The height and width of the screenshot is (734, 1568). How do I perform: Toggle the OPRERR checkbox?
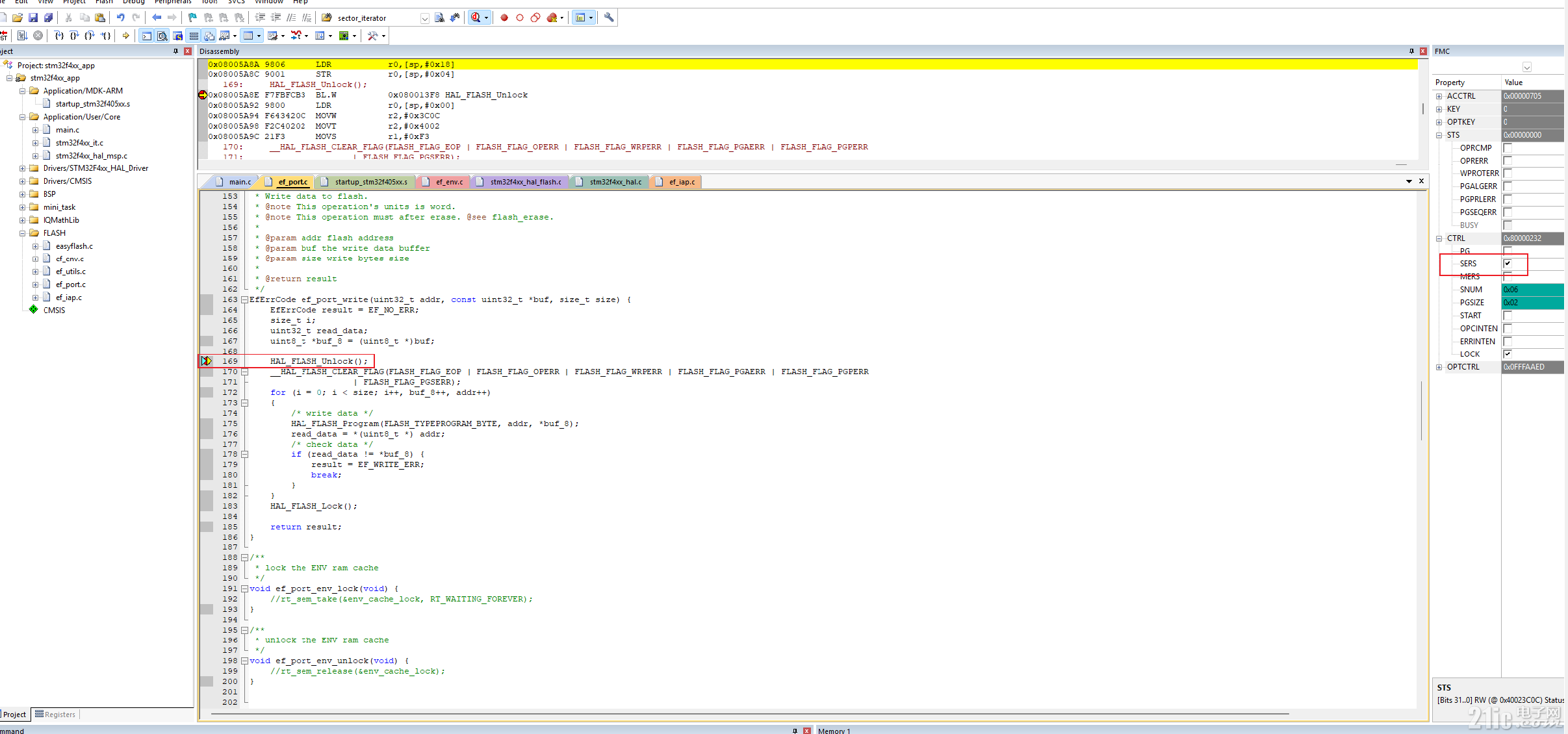1508,161
